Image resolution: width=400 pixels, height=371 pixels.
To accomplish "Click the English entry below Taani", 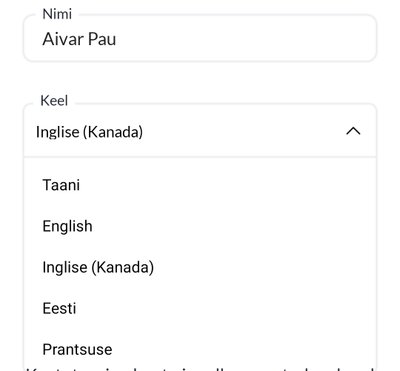I will point(200,226).
